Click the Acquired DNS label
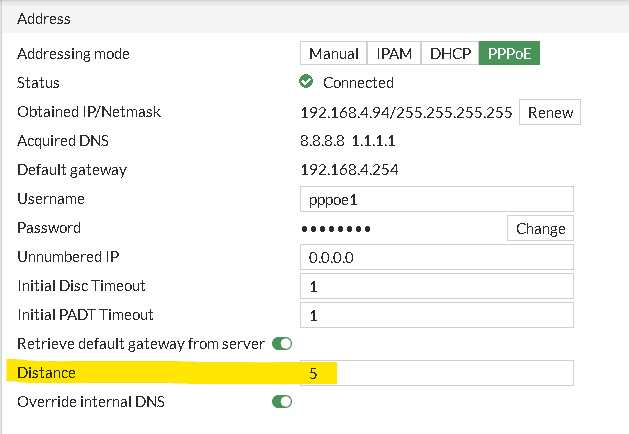This screenshot has height=434, width=629. coord(63,141)
